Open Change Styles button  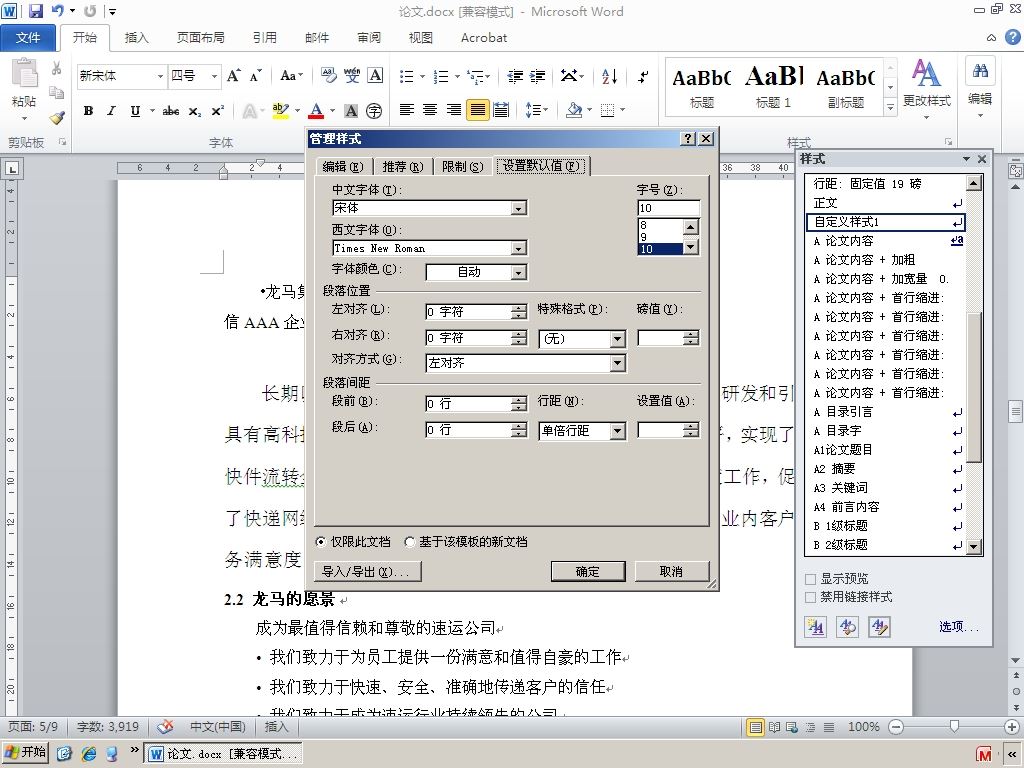[x=927, y=89]
